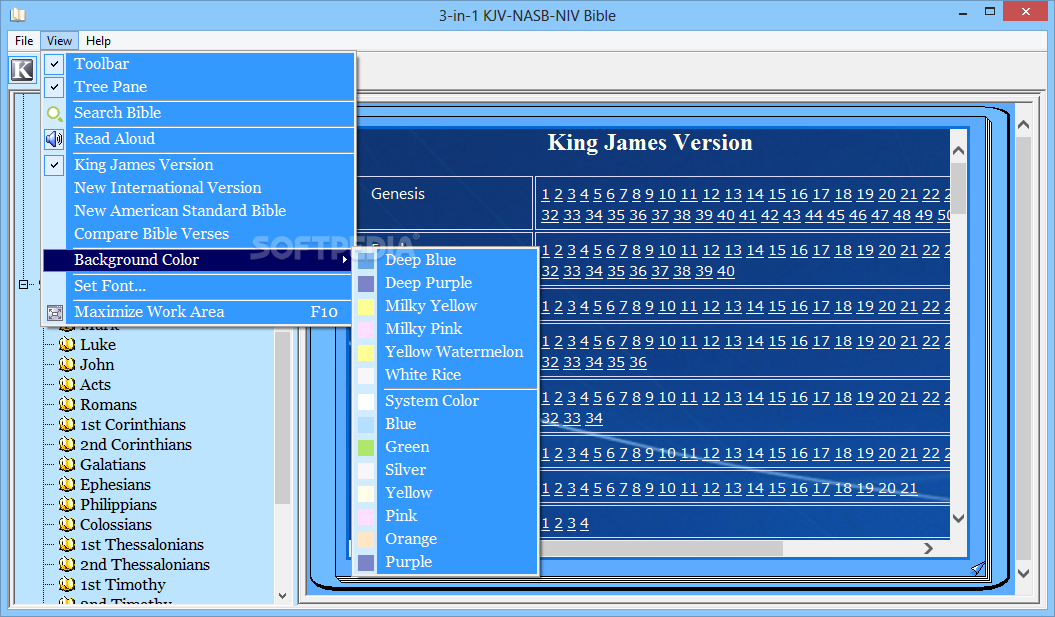The width and height of the screenshot is (1055, 617).
Task: Pick the Milky Pink color swatch
Action: click(366, 330)
